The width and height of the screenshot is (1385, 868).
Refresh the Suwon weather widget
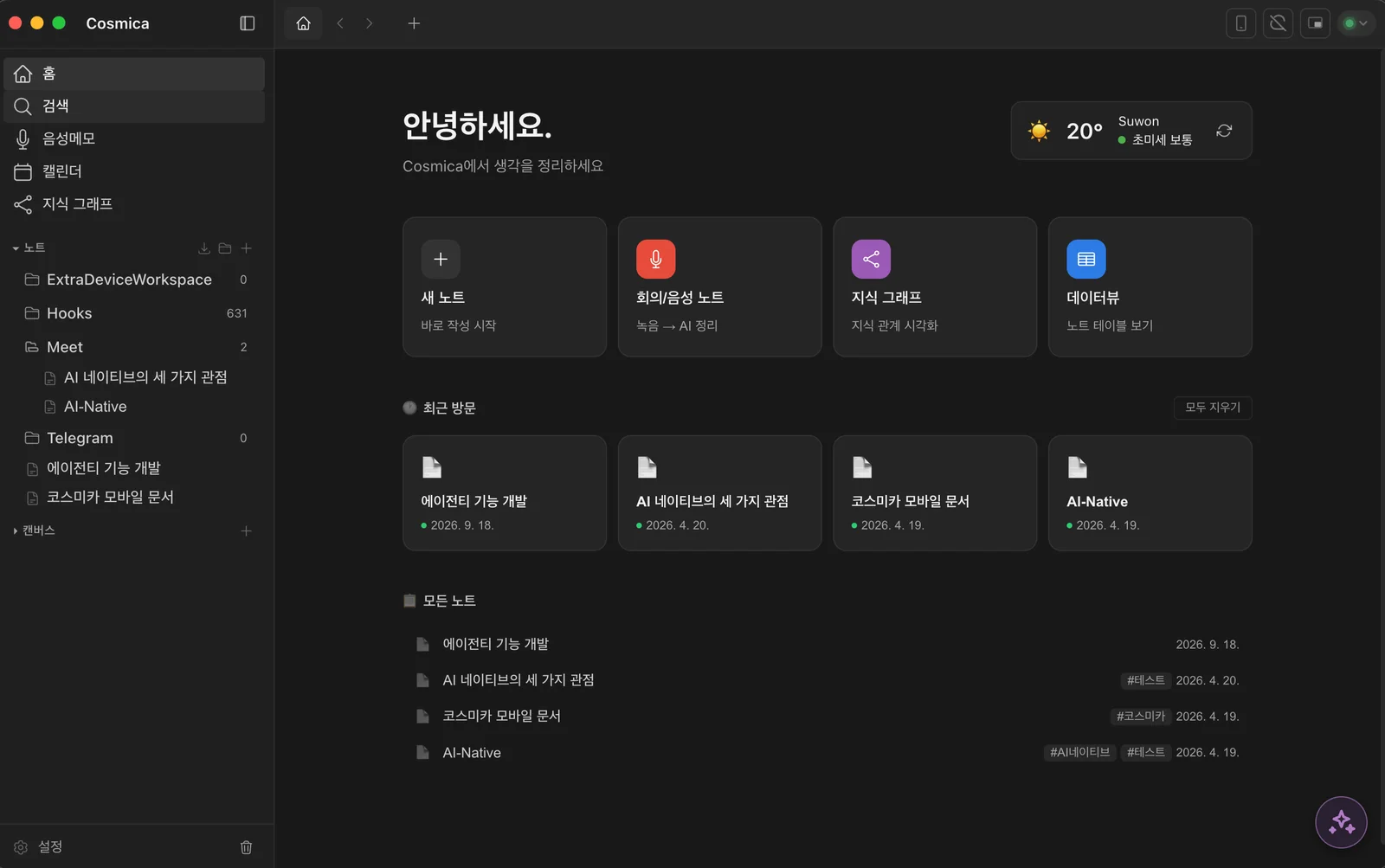1224,131
